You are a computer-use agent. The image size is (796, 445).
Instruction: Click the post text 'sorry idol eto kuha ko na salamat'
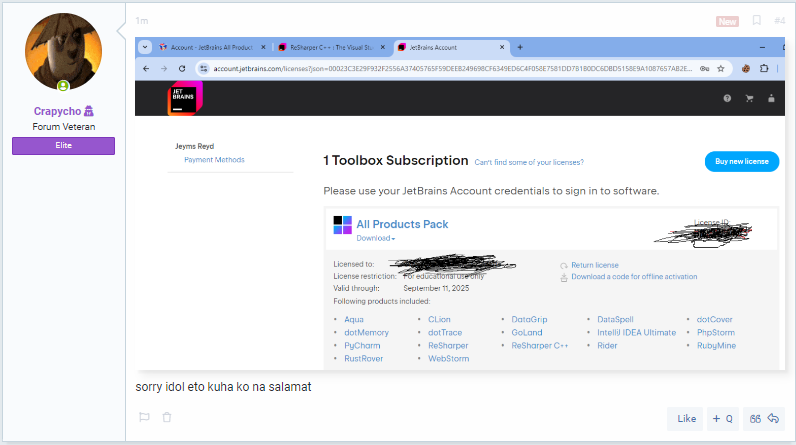tap(223, 387)
